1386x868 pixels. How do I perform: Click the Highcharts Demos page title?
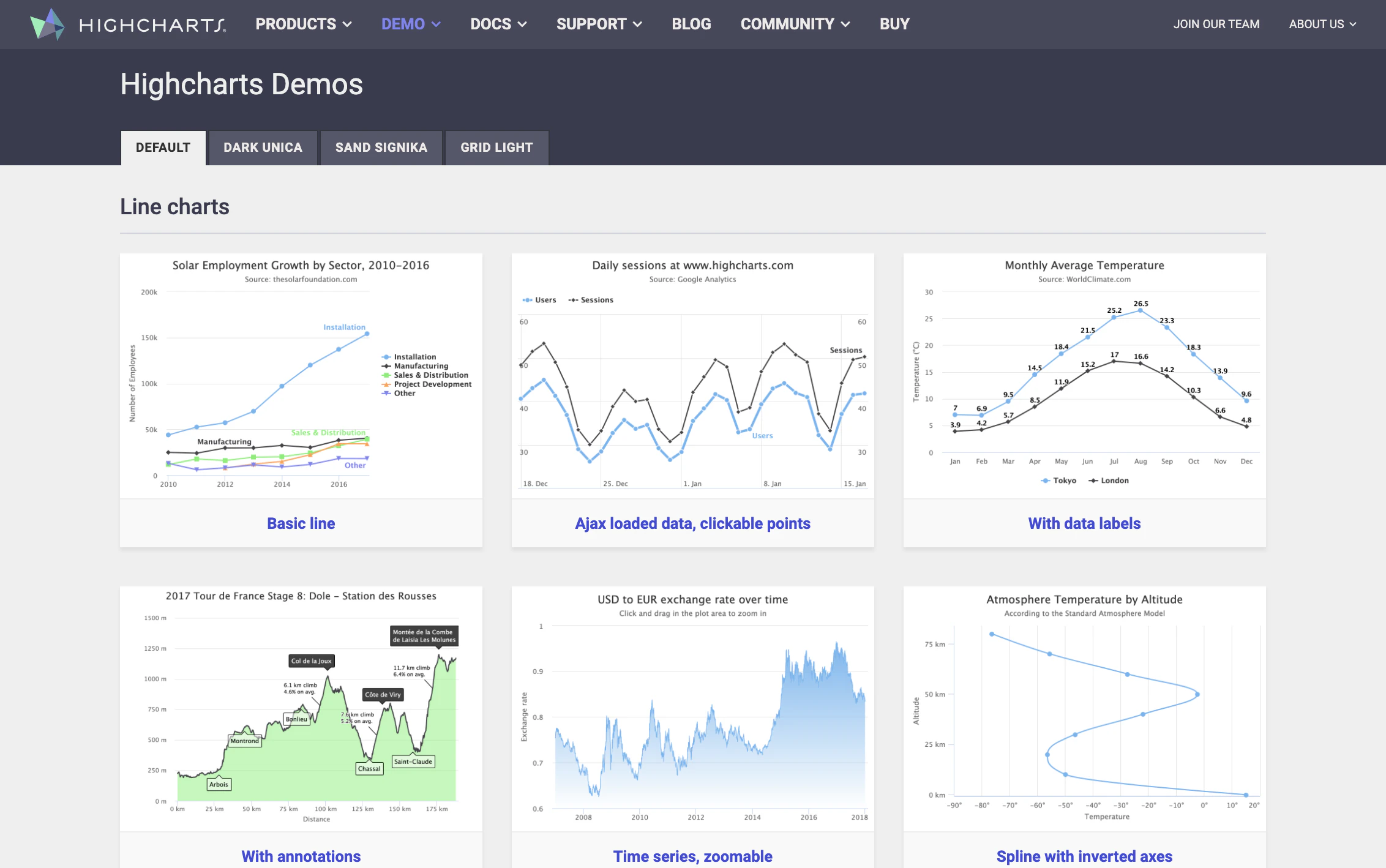pyautogui.click(x=241, y=84)
